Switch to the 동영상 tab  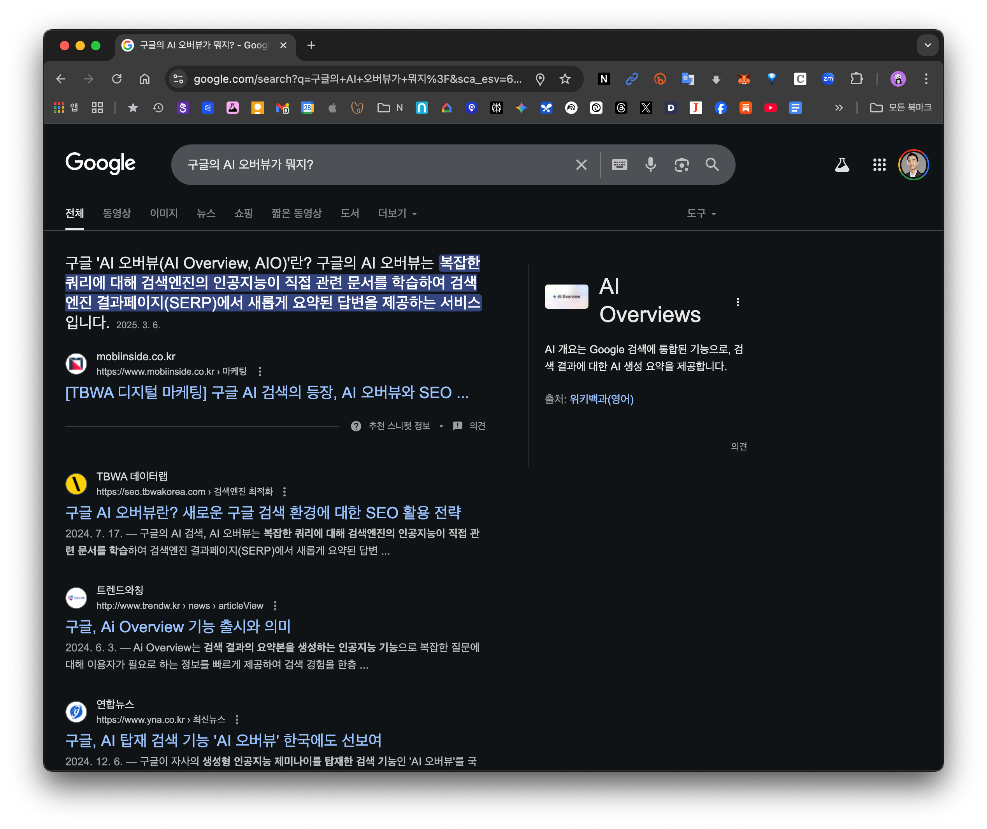point(116,213)
